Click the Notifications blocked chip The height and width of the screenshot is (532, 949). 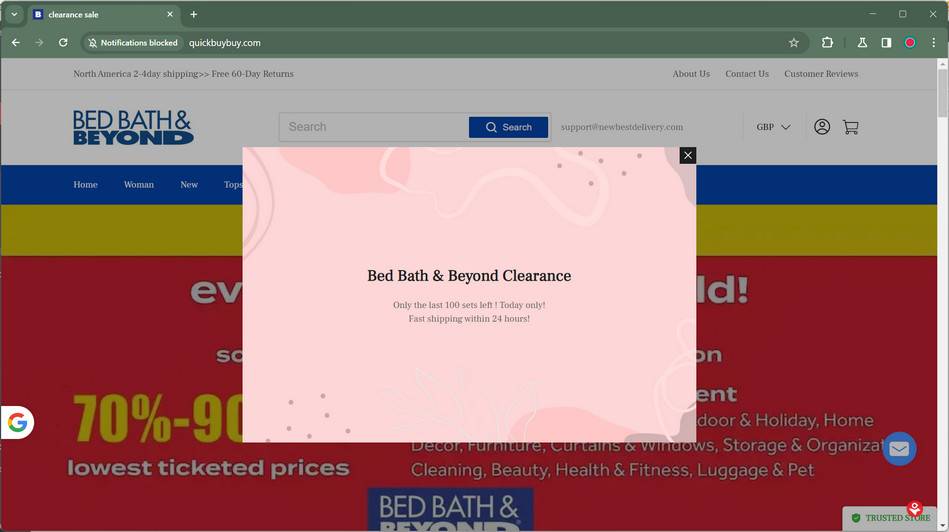[x=133, y=43]
